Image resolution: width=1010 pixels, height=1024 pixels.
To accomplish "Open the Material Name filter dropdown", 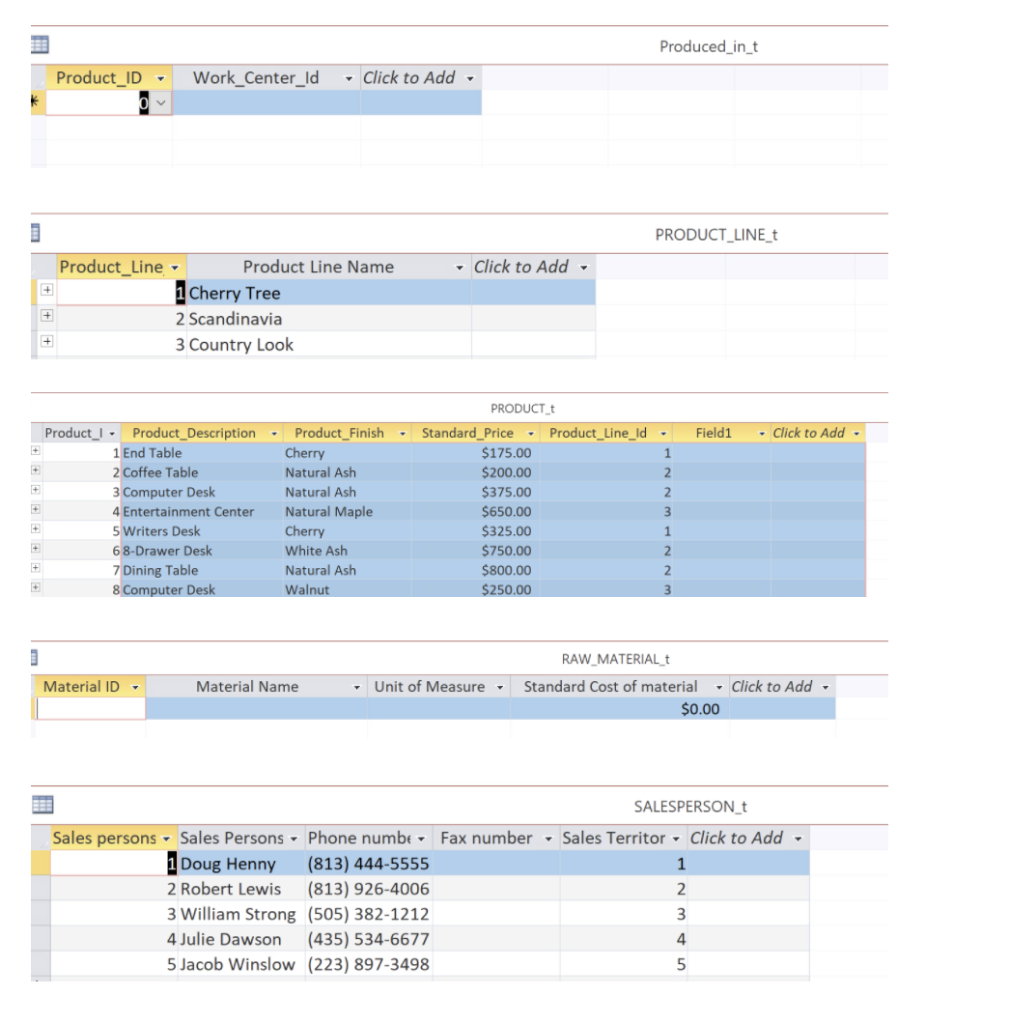I will click(x=358, y=687).
